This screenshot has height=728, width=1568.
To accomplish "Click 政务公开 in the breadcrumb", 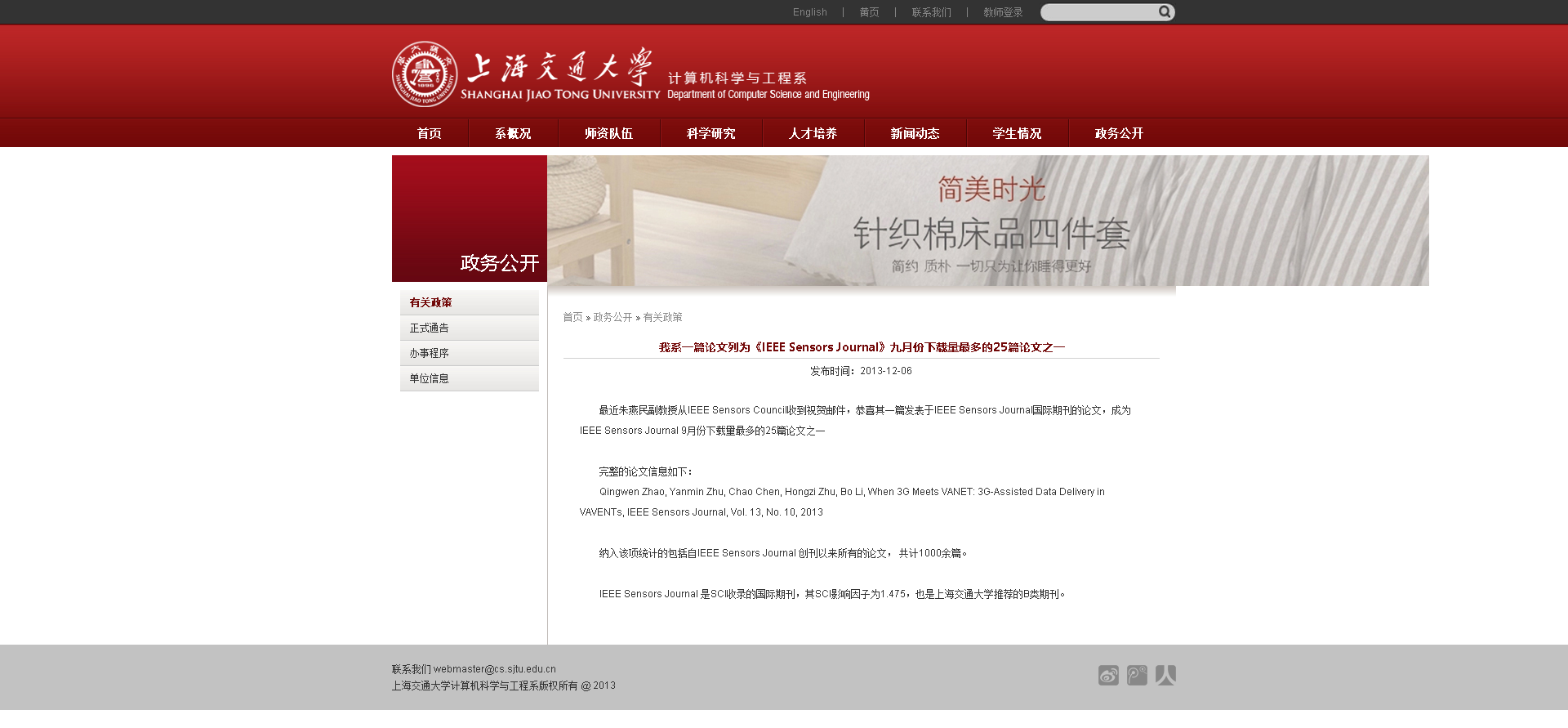I will [x=612, y=317].
